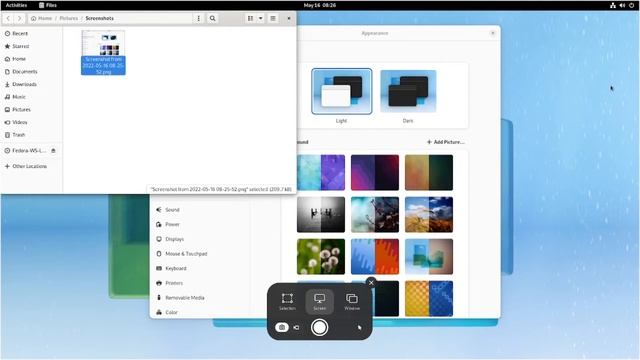Click Screenshots in the path bar
The height and width of the screenshot is (360, 640).
pyautogui.click(x=100, y=18)
